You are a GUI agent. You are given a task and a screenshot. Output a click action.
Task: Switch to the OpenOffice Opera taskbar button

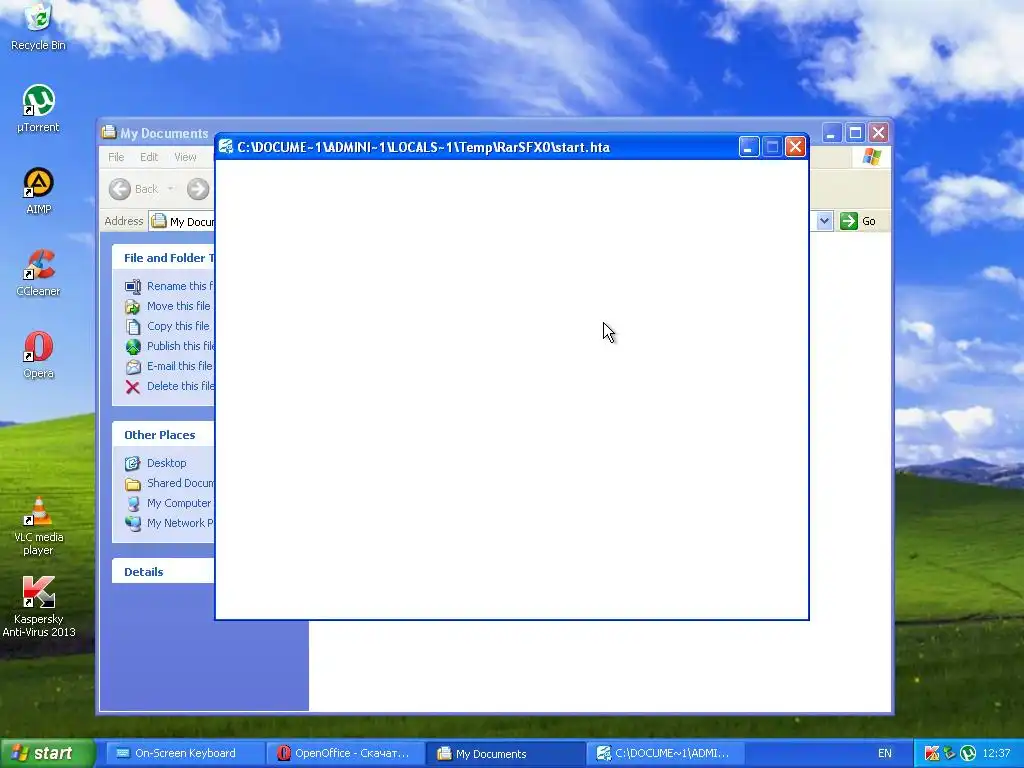[x=344, y=753]
